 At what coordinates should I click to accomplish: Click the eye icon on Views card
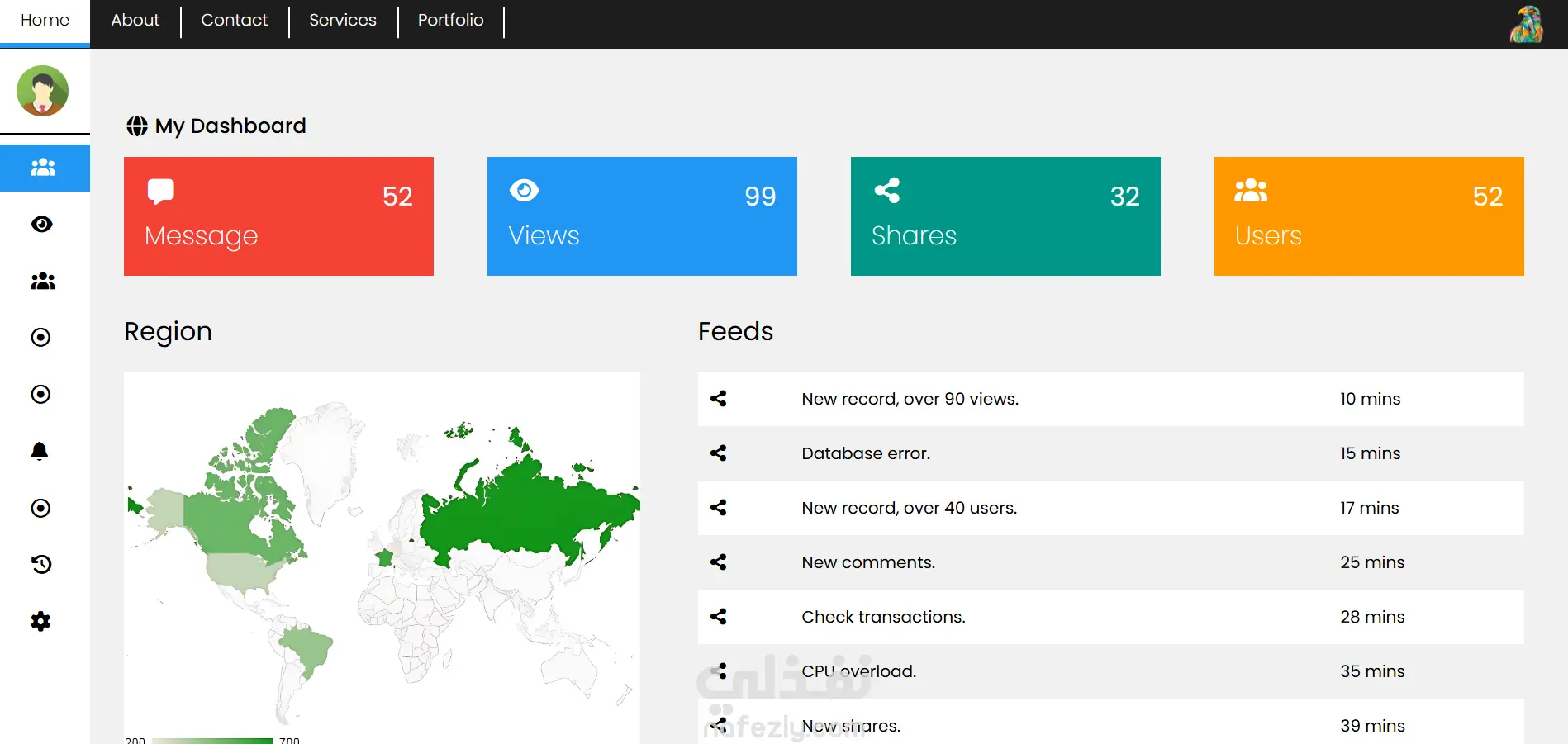tap(525, 190)
